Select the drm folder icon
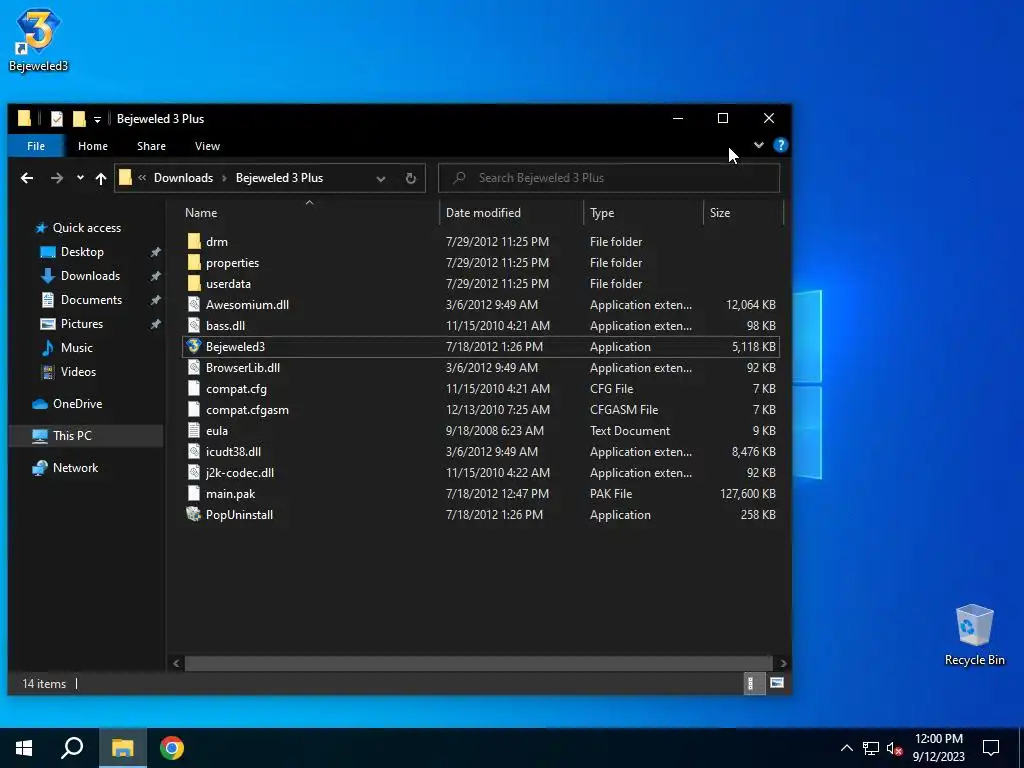Screen dimensions: 1024x768 pos(194,242)
